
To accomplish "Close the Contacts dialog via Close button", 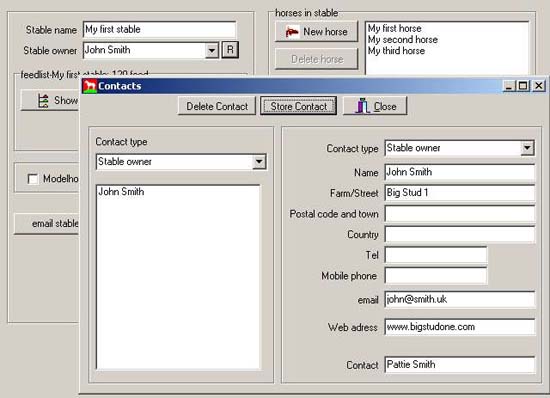I will tap(375, 106).
